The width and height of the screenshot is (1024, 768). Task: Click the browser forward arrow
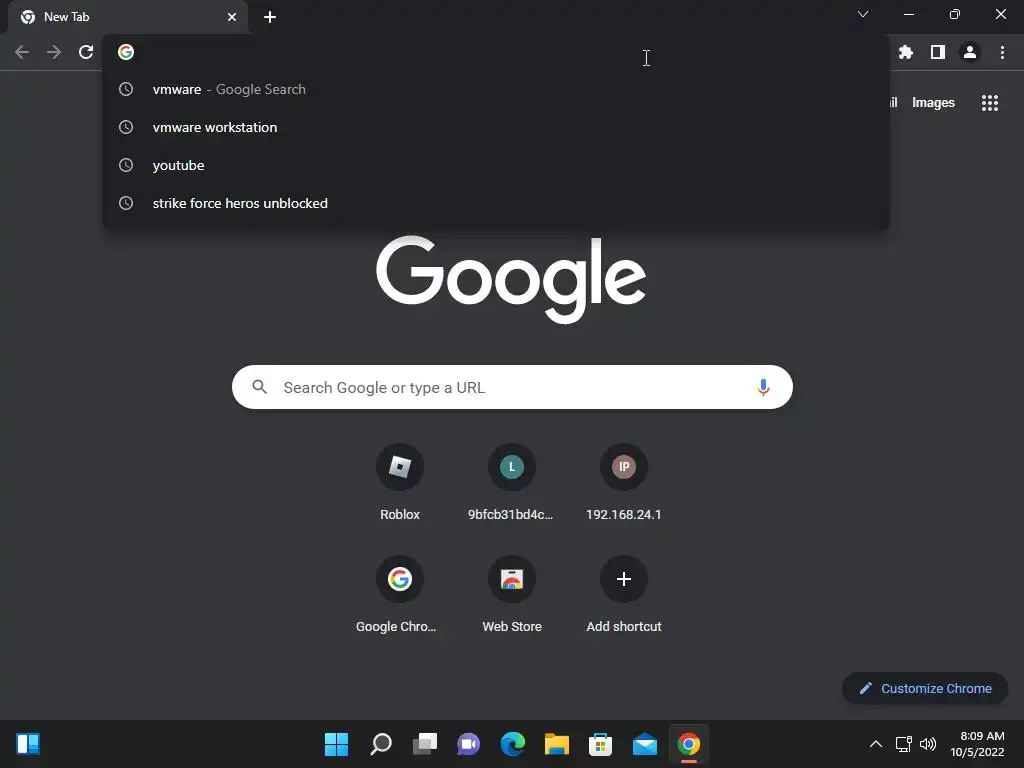[x=54, y=52]
